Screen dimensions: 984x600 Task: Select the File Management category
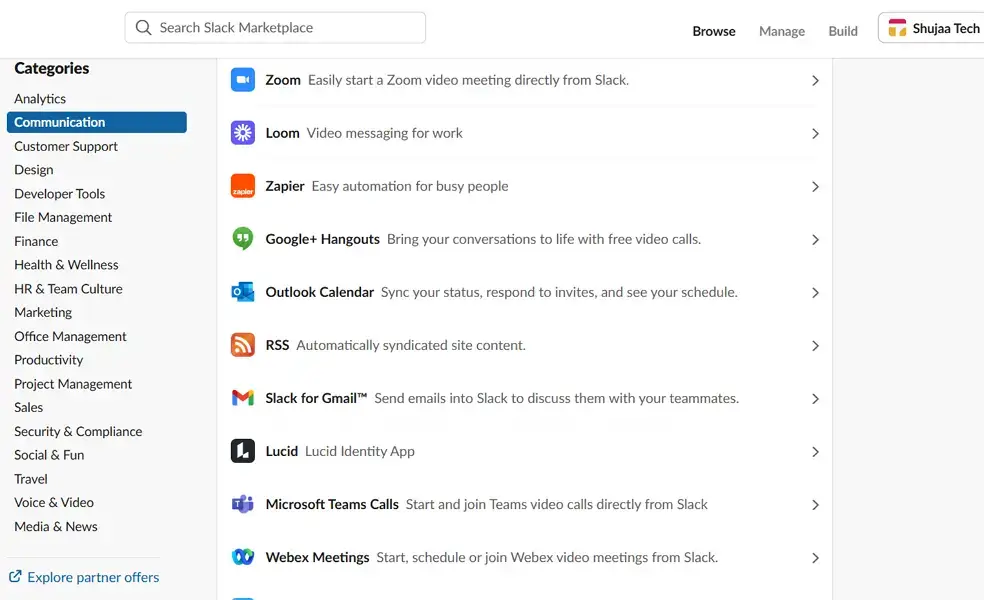pyautogui.click(x=63, y=217)
